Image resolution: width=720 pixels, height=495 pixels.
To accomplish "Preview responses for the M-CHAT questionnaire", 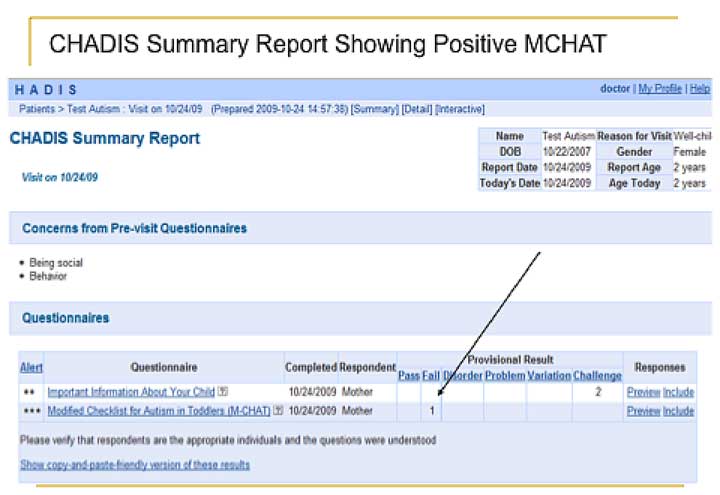I will [643, 410].
